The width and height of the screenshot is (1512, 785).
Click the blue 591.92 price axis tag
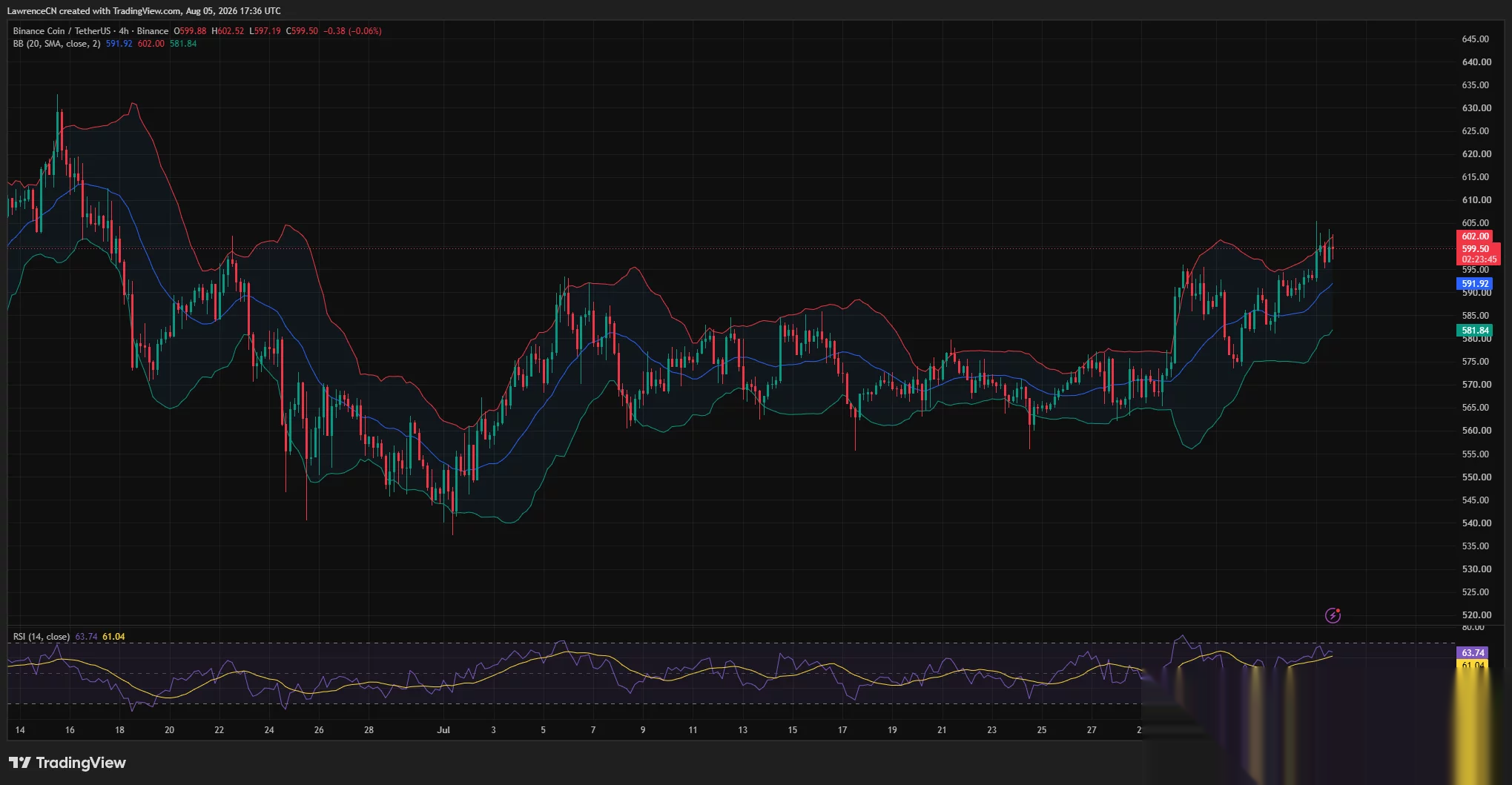pos(1475,284)
